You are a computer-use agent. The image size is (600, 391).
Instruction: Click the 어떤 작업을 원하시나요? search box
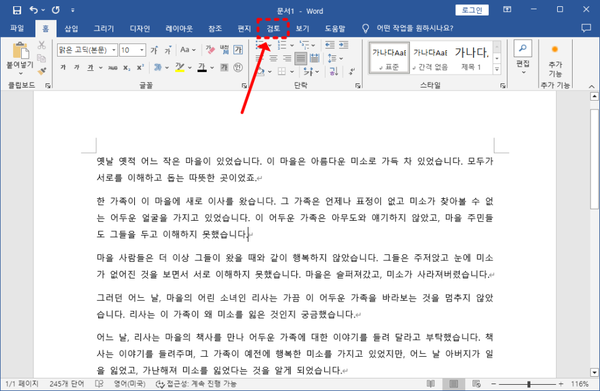414,28
